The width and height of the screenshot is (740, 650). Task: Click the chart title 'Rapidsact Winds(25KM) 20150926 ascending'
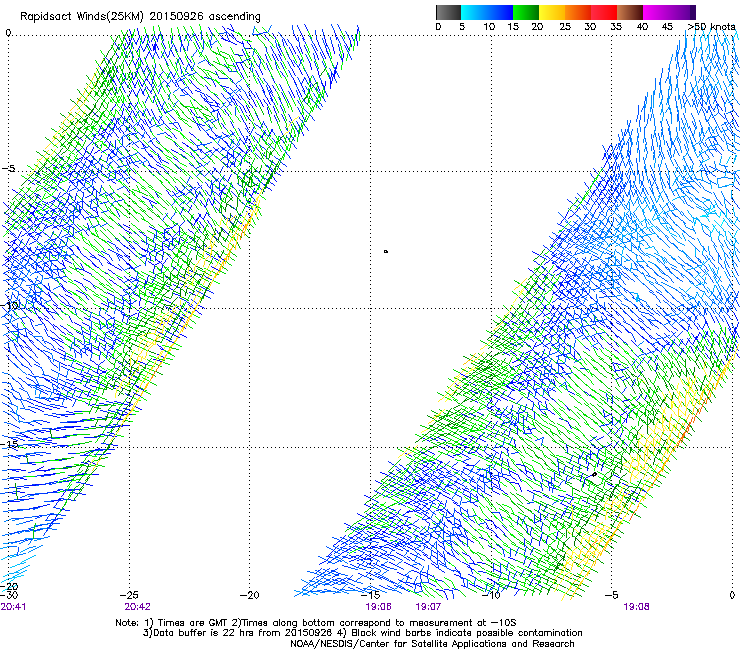pyautogui.click(x=140, y=17)
